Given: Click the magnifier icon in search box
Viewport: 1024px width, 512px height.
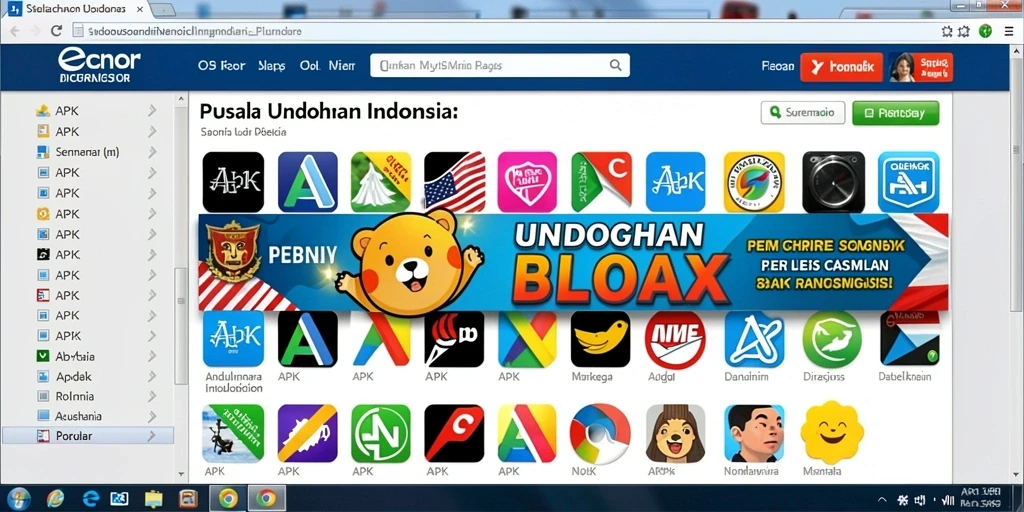Looking at the screenshot, I should click(x=615, y=65).
